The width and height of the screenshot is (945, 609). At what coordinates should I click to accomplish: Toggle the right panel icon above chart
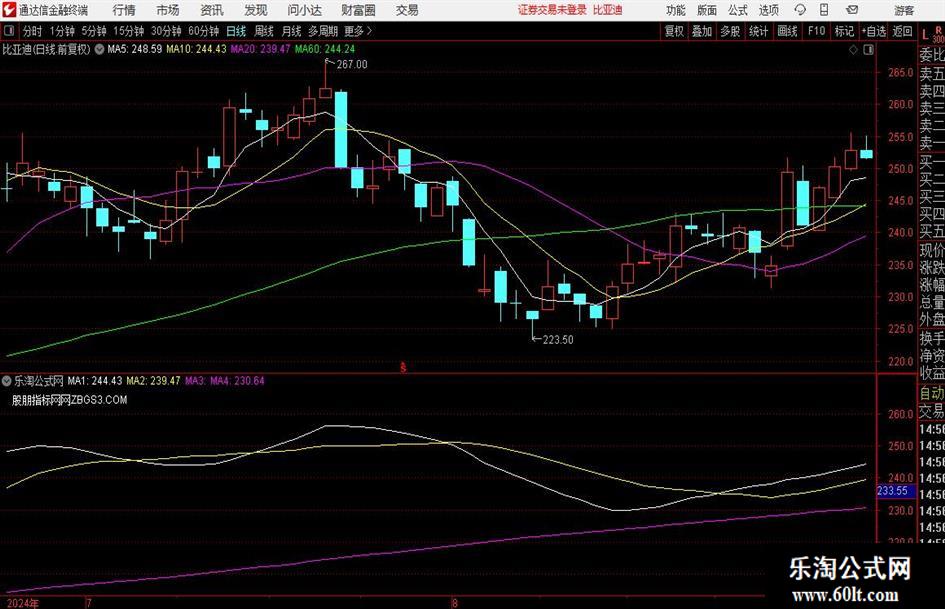click(x=868, y=50)
